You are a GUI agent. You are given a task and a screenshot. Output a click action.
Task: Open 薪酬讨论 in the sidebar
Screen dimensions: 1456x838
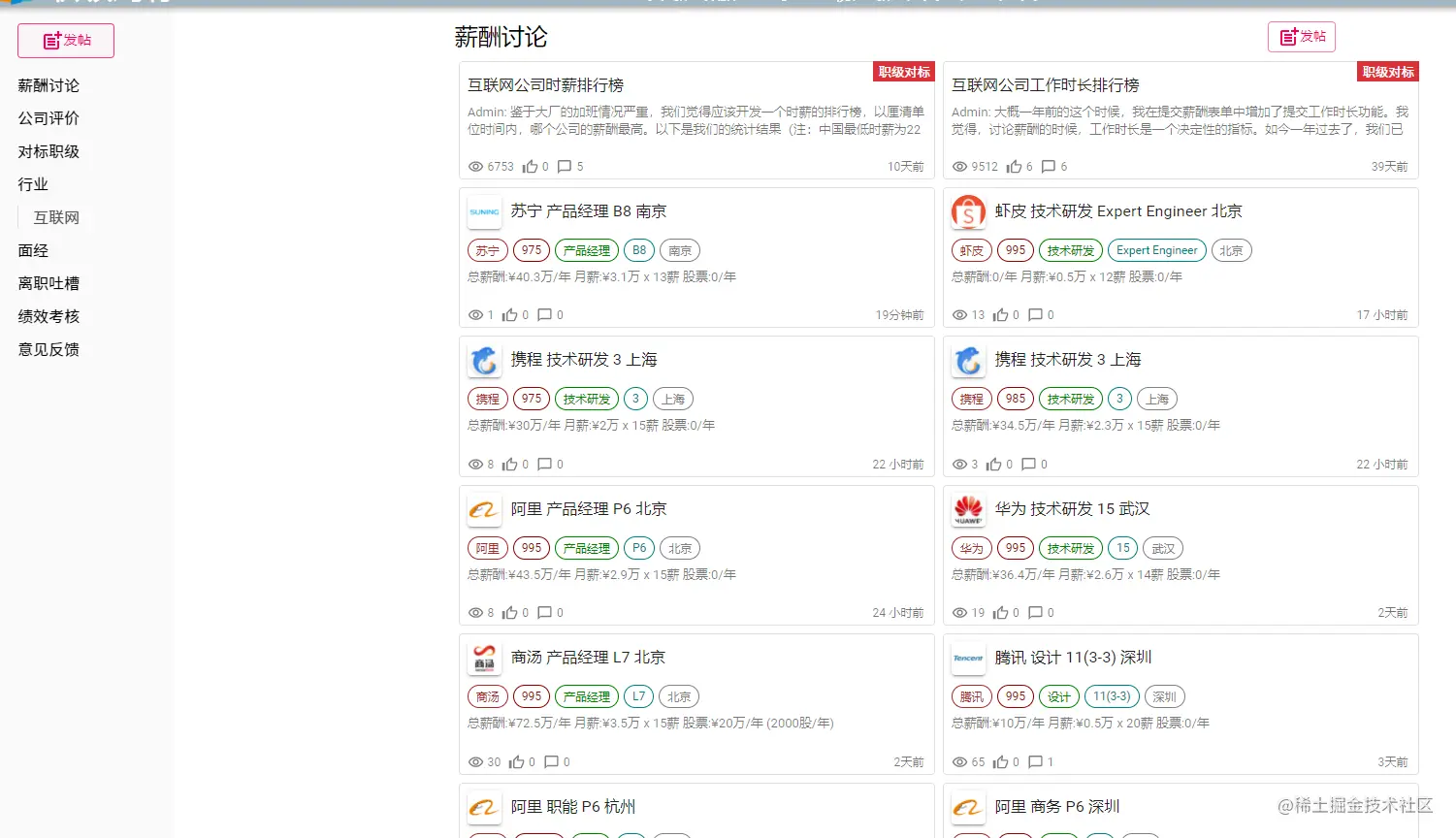point(49,85)
